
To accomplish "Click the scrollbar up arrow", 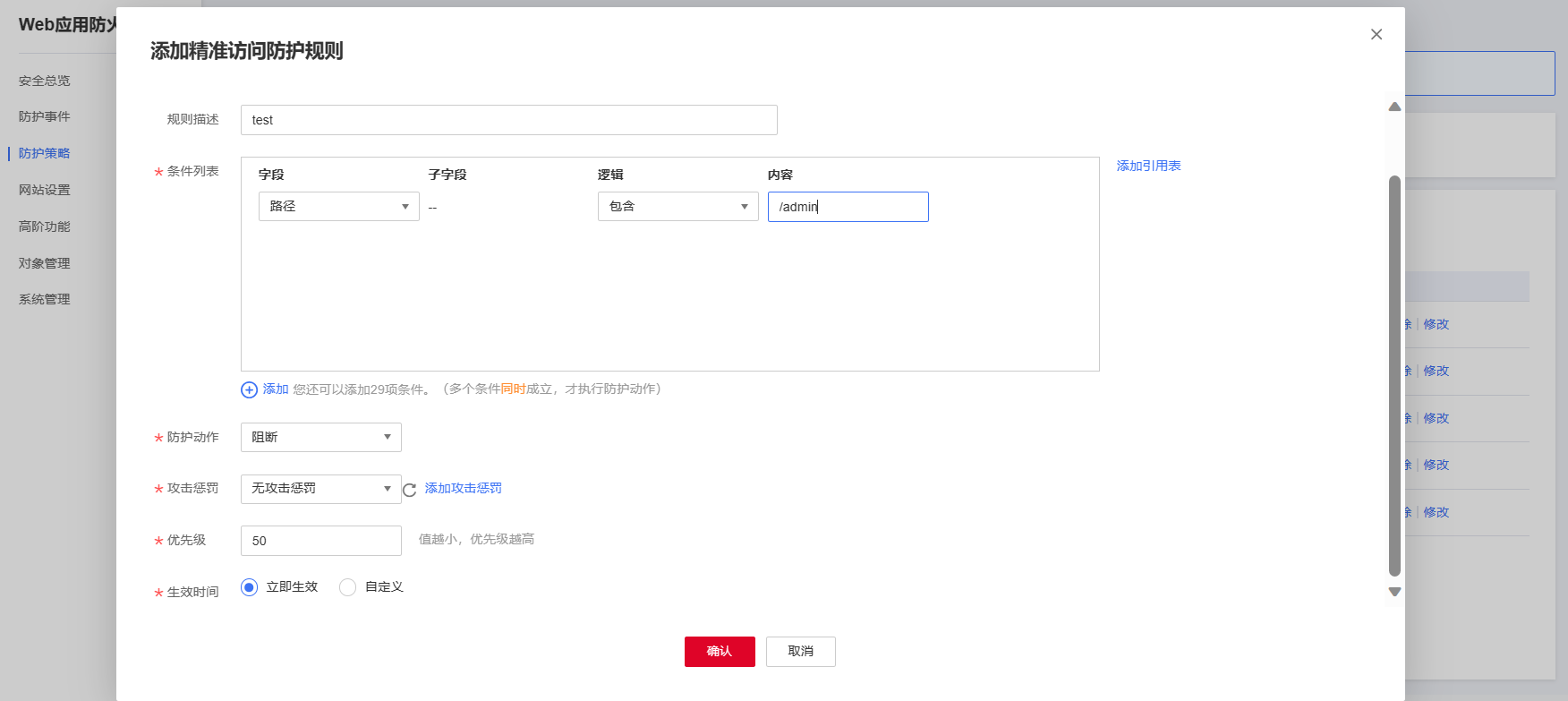I will pos(1393,107).
